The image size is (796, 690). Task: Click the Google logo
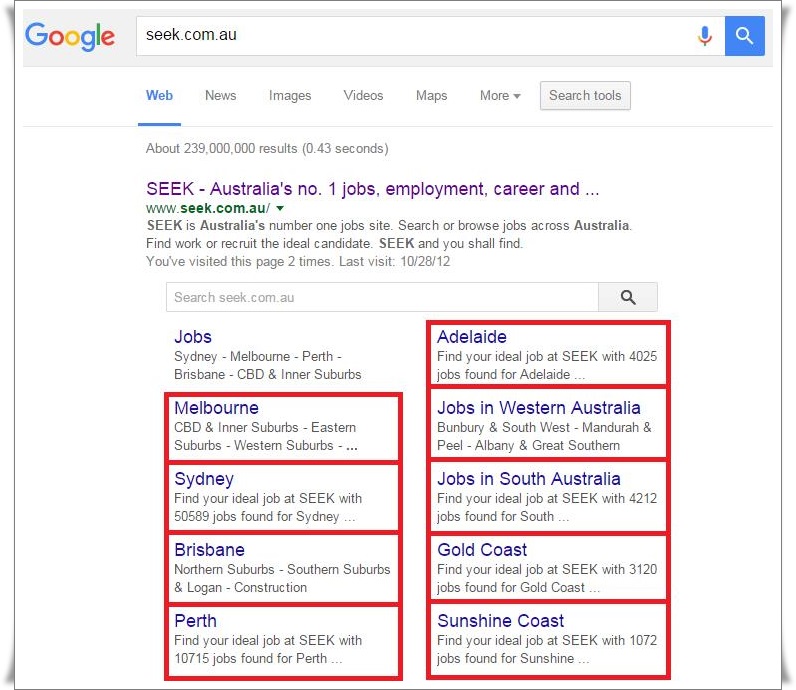pos(70,36)
